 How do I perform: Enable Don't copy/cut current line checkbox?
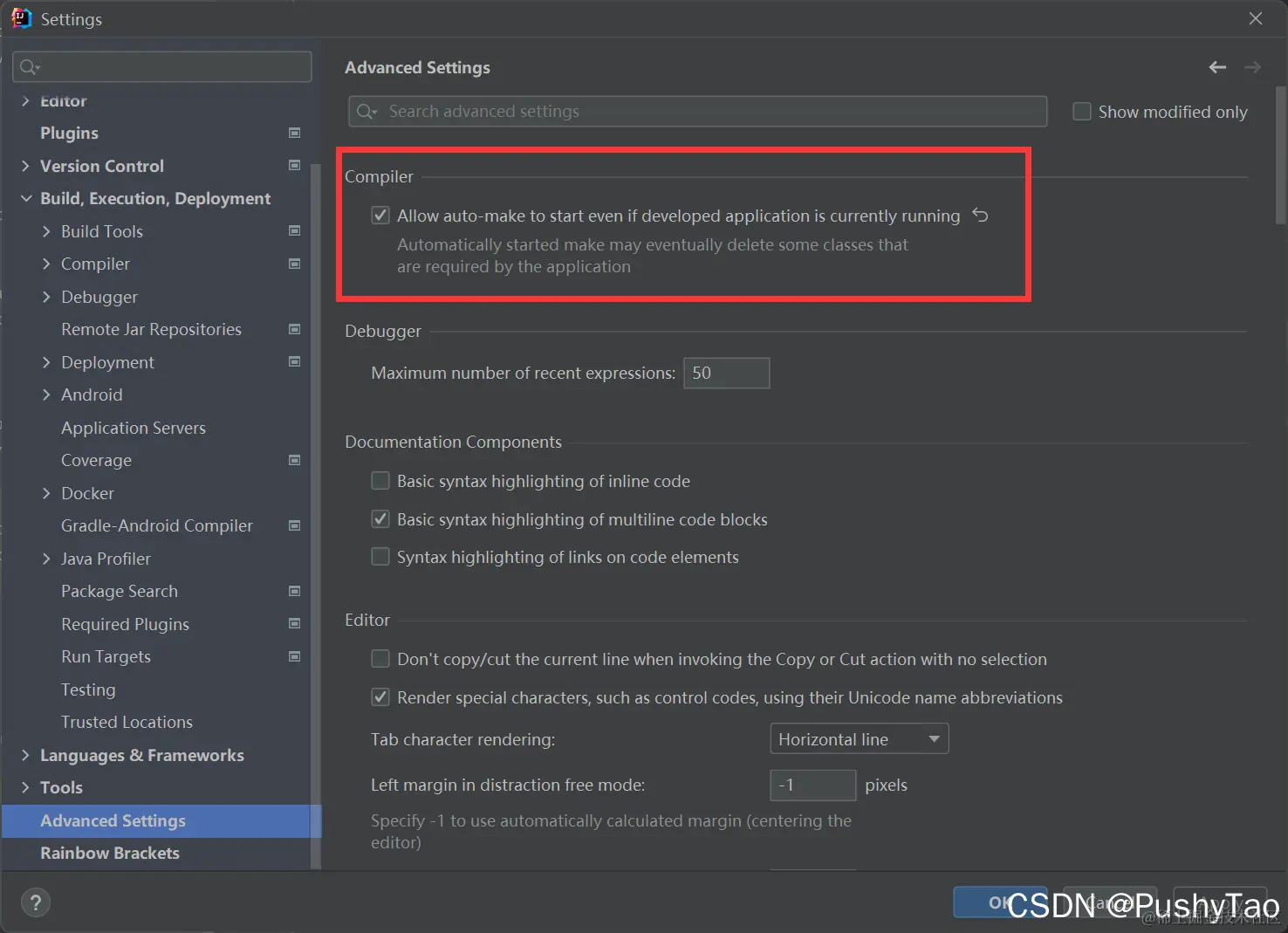pos(380,659)
